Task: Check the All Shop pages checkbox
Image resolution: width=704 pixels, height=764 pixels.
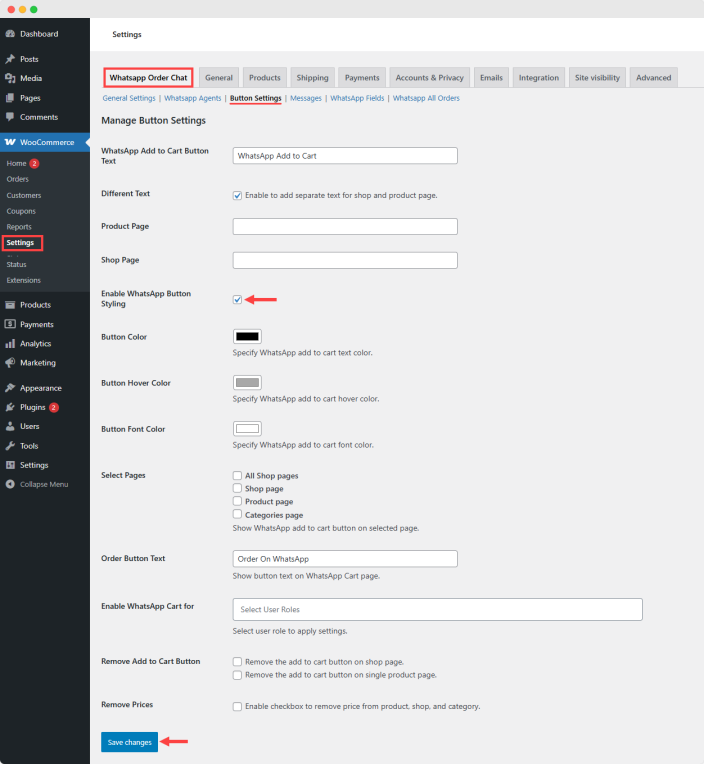Action: (x=237, y=475)
